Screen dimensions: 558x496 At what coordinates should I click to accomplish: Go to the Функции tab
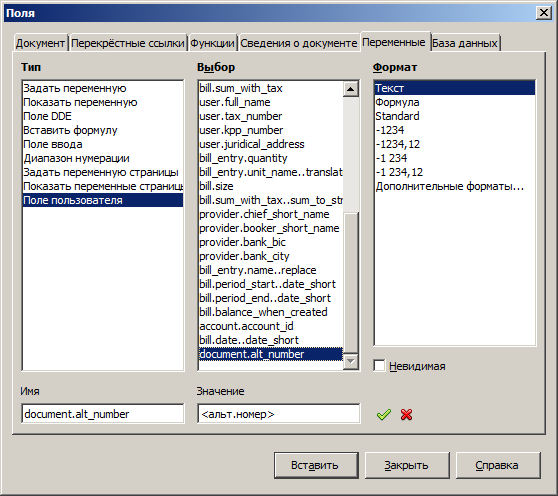[212, 43]
